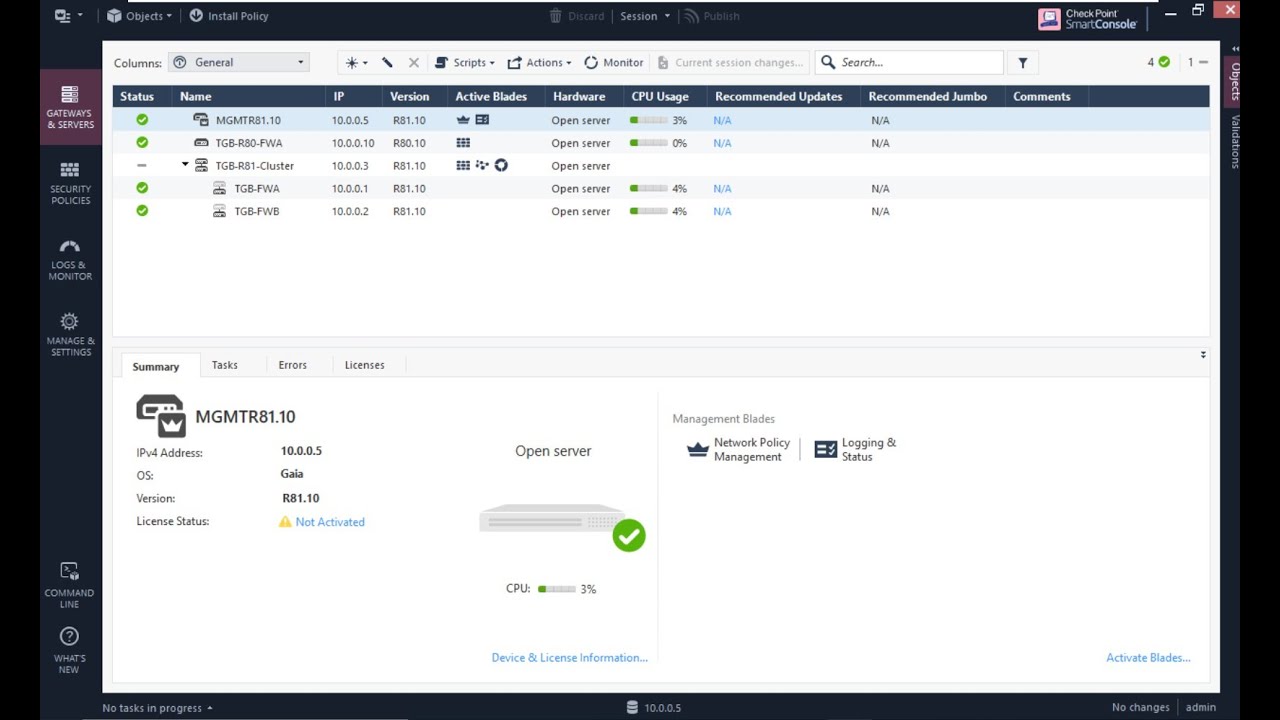This screenshot has width=1280, height=720.
Task: Click green status check for TGB-R80-FWA row
Action: [142, 142]
